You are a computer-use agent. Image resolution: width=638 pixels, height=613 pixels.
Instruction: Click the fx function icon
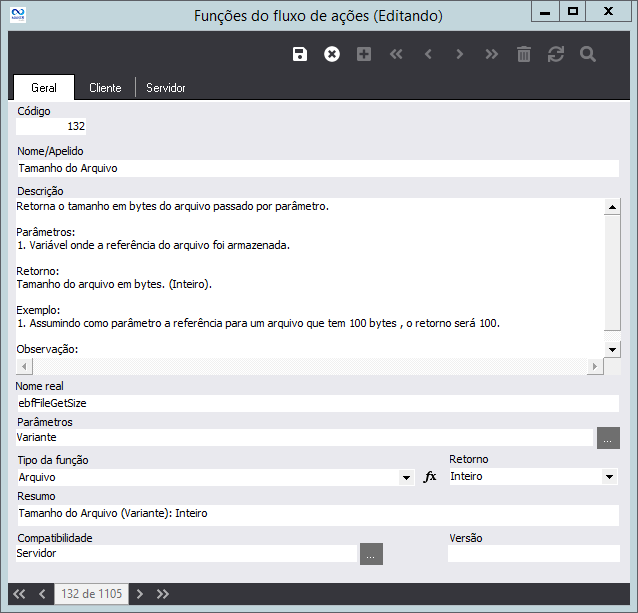coord(431,477)
